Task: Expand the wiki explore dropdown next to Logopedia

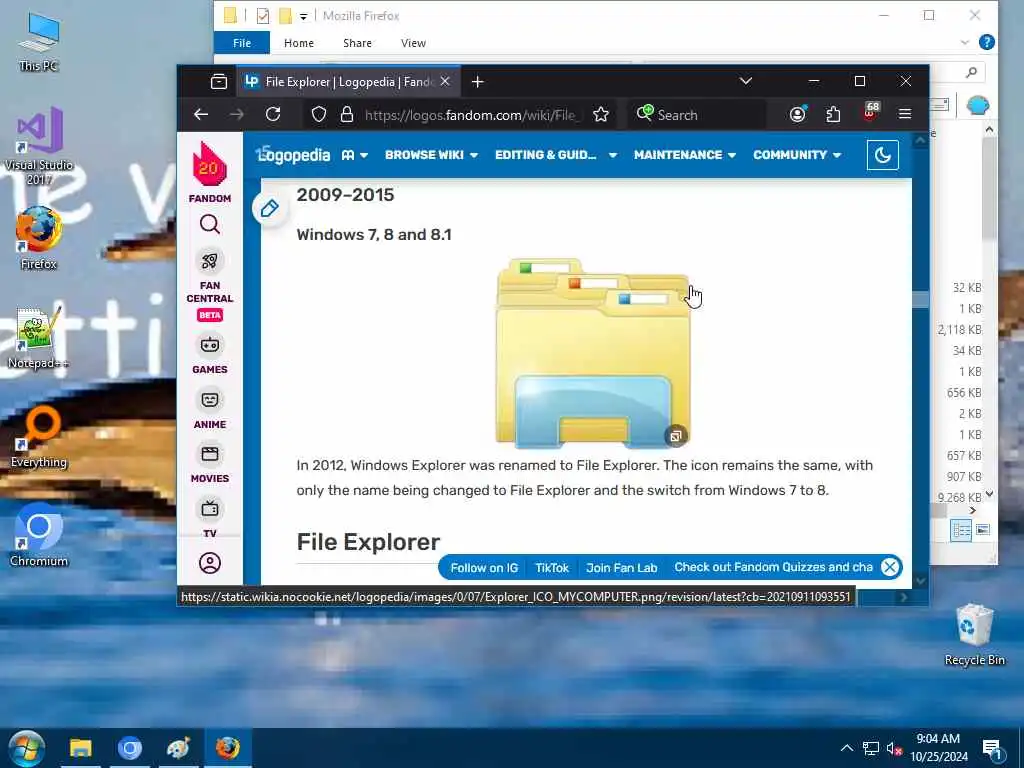Action: tap(355, 155)
